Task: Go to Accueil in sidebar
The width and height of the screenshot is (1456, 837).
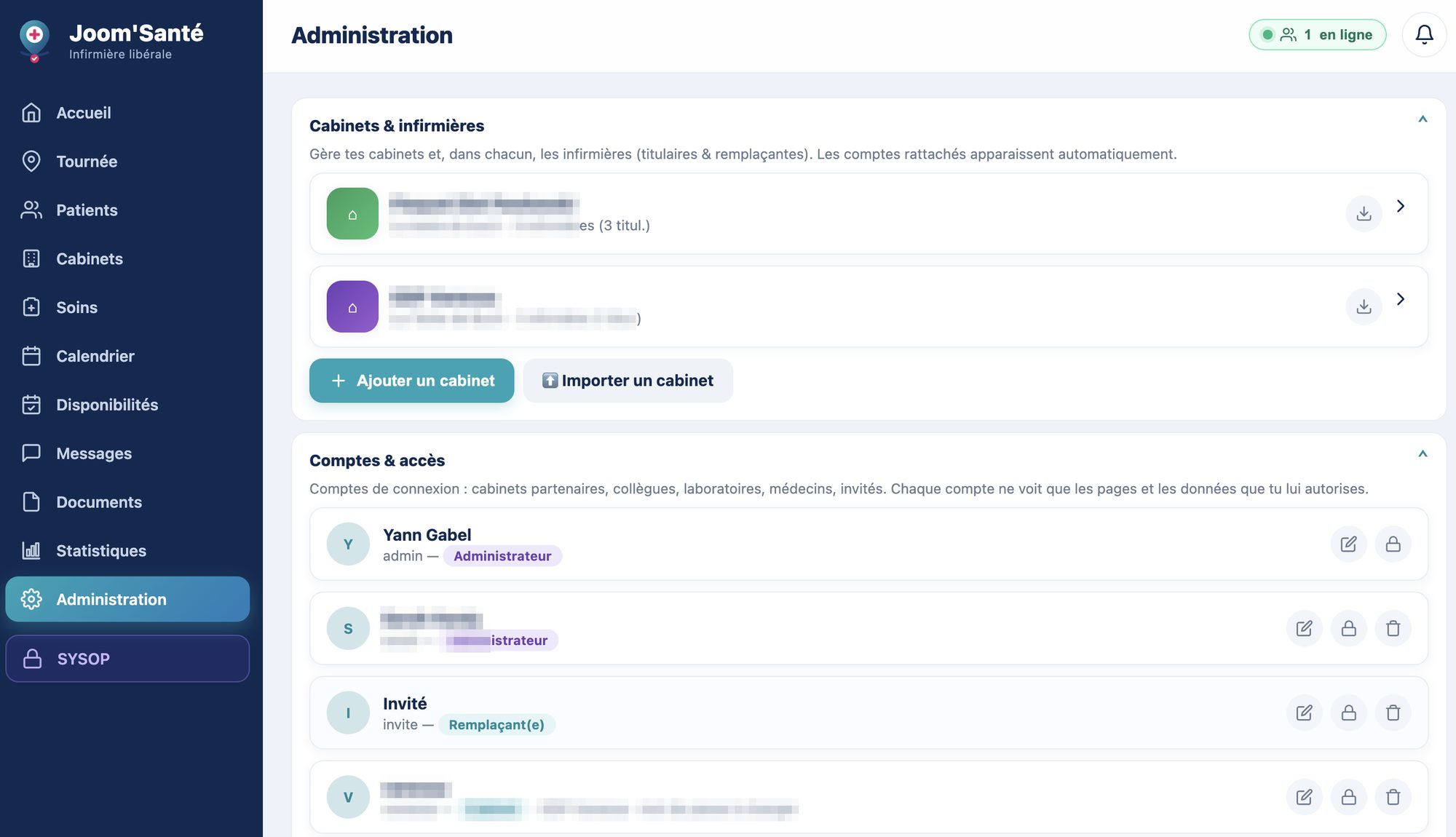Action: 127,113
